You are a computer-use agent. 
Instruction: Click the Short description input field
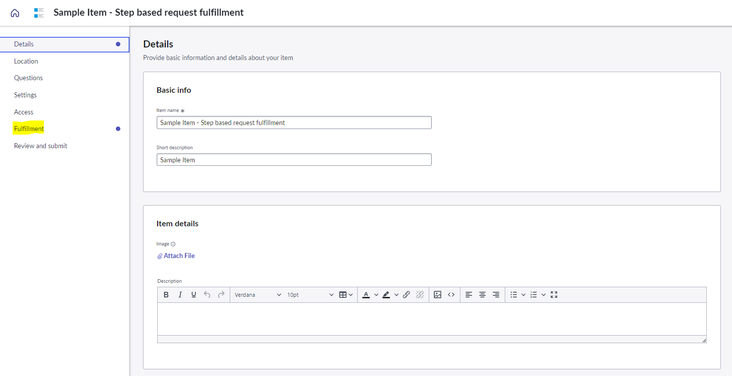pos(294,160)
